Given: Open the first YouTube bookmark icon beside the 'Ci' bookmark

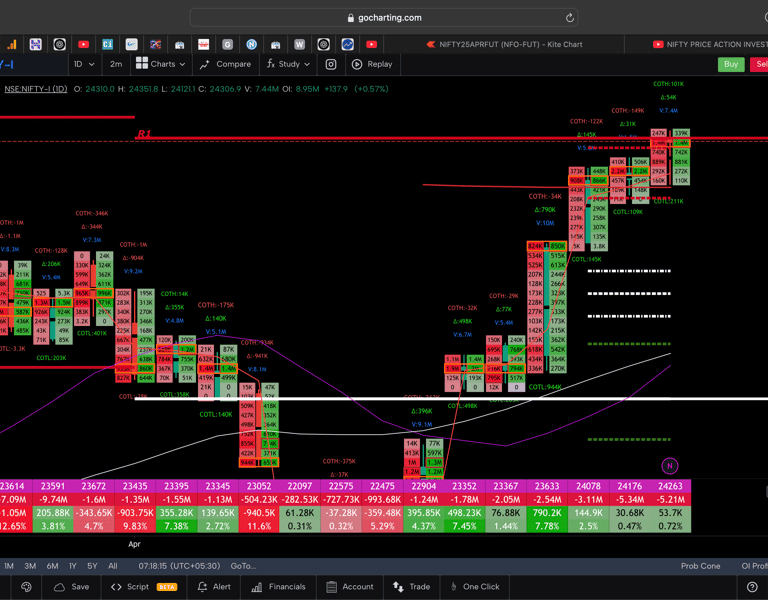Looking at the screenshot, I should click(83, 45).
